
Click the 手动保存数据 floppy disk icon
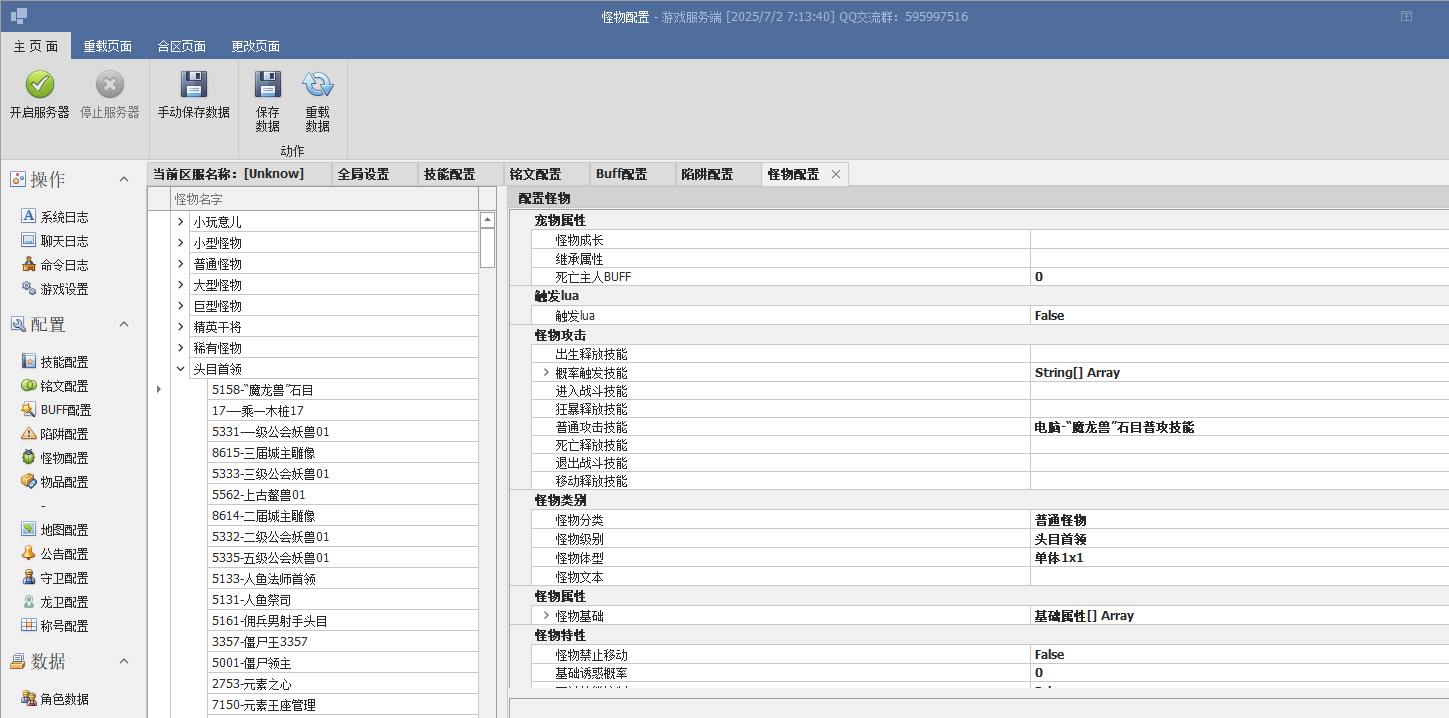pyautogui.click(x=193, y=84)
